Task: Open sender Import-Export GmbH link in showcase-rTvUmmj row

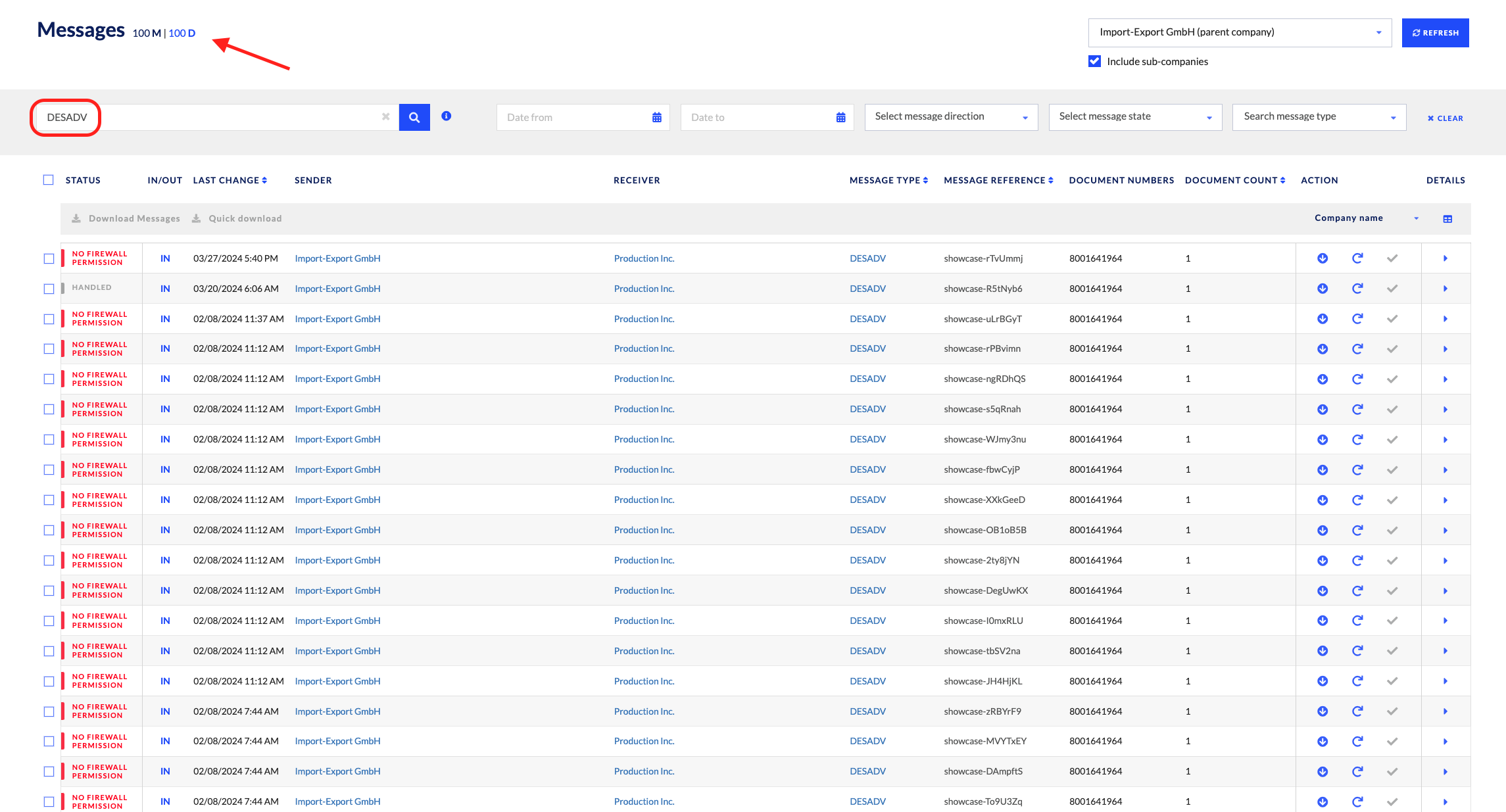Action: tap(337, 258)
